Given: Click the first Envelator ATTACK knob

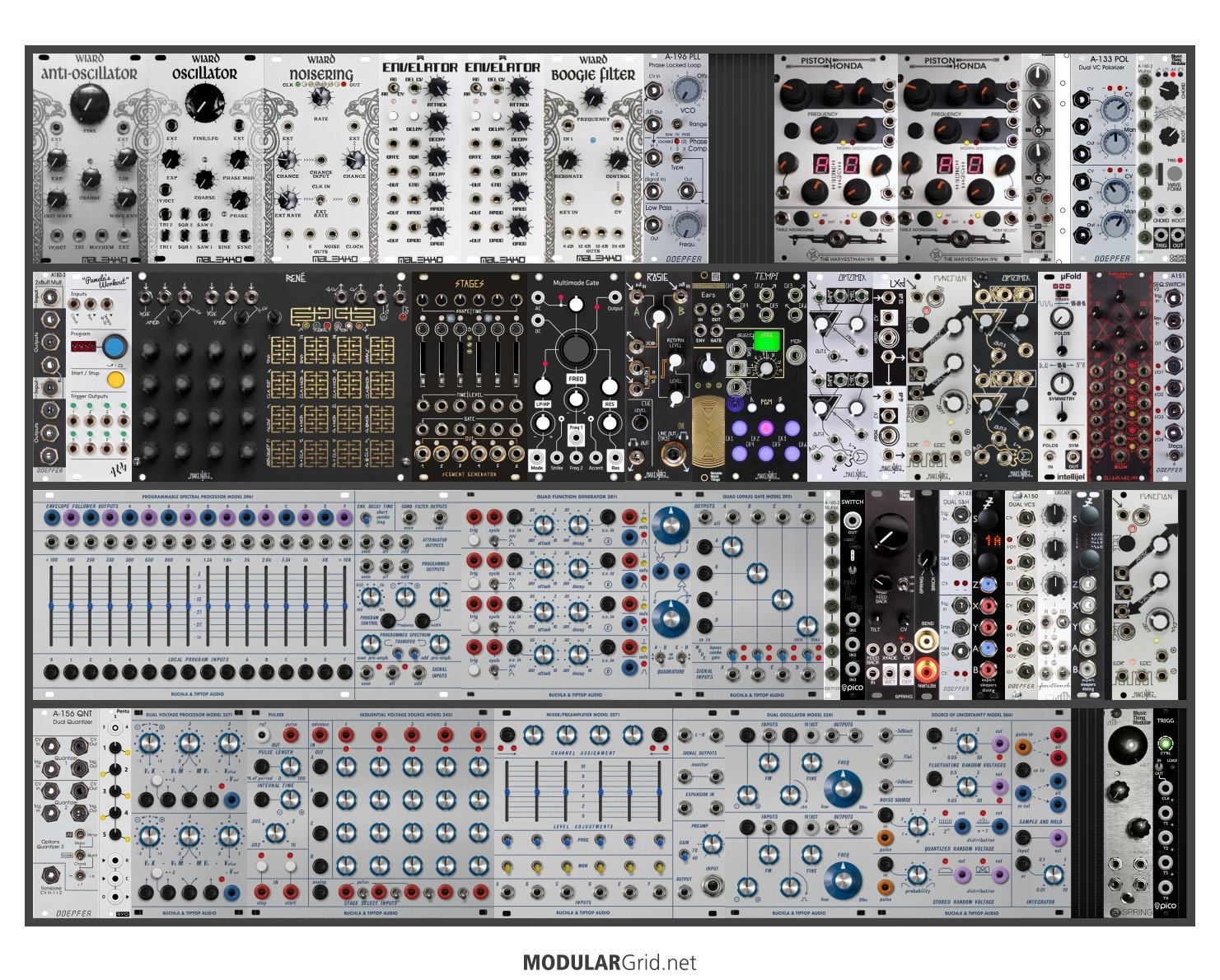Looking at the screenshot, I should (437, 87).
